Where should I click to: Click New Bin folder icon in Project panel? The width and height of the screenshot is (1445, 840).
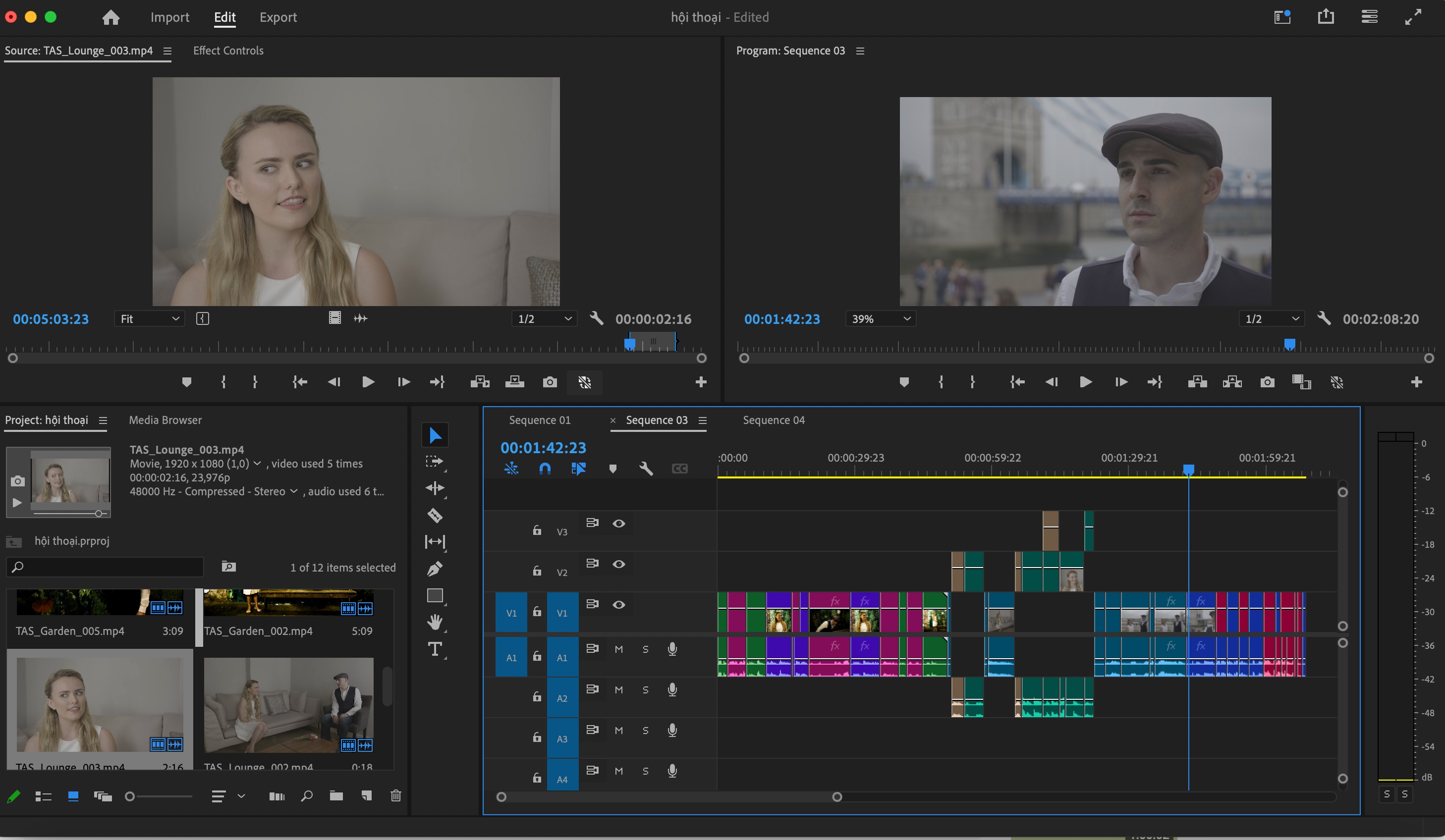pyautogui.click(x=336, y=795)
